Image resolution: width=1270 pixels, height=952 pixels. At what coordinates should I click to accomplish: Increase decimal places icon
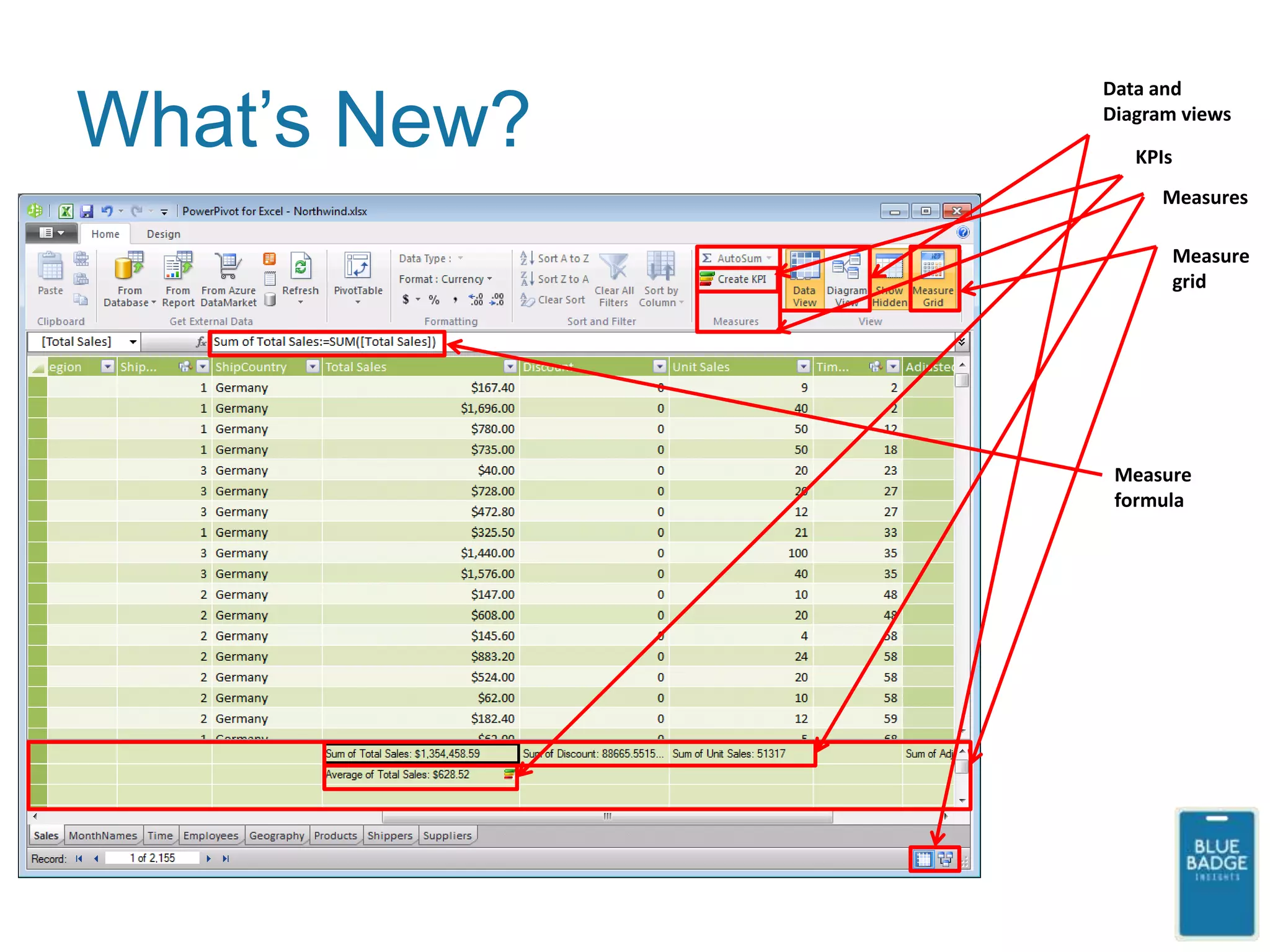point(476,300)
